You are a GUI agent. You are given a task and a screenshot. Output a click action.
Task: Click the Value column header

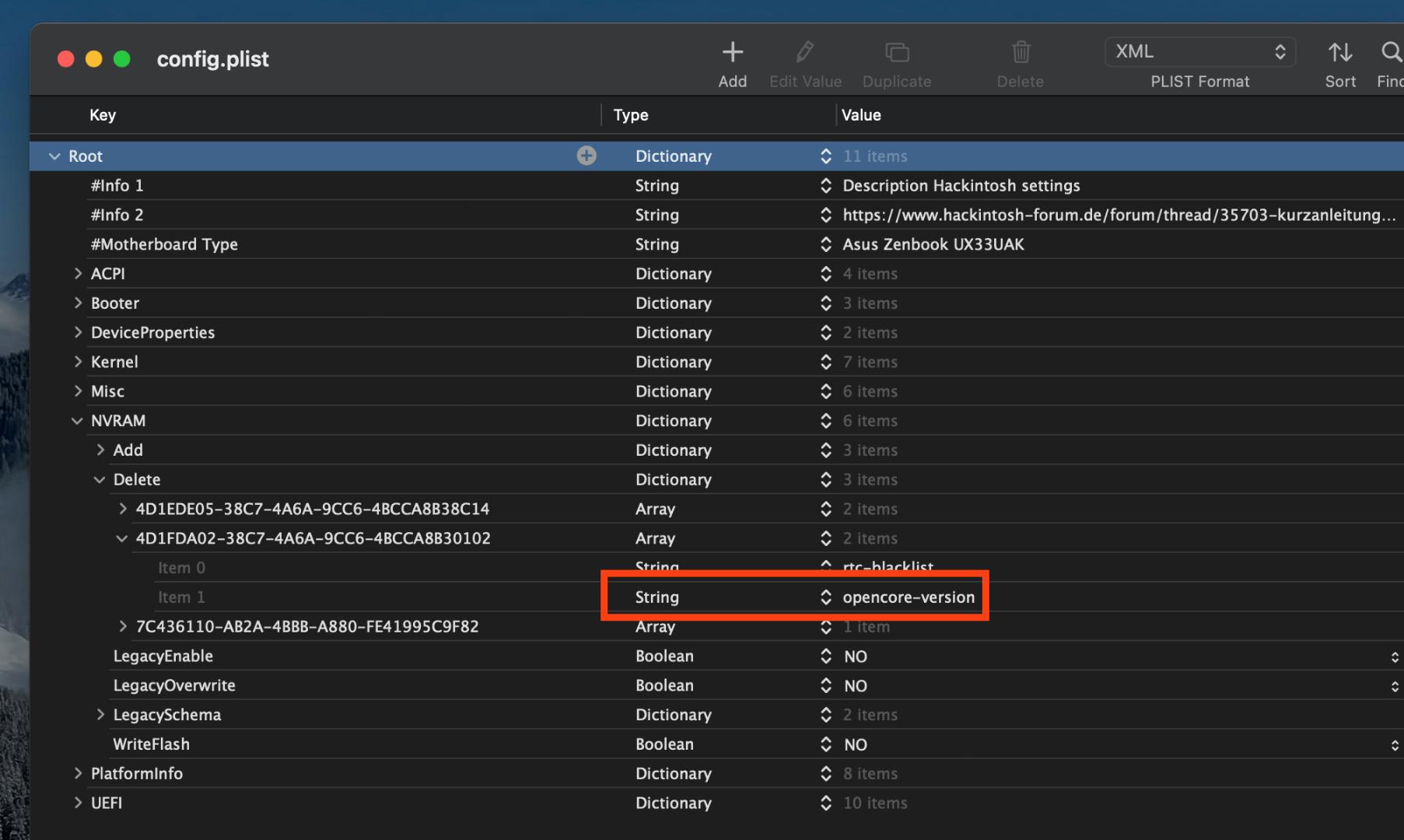click(861, 115)
